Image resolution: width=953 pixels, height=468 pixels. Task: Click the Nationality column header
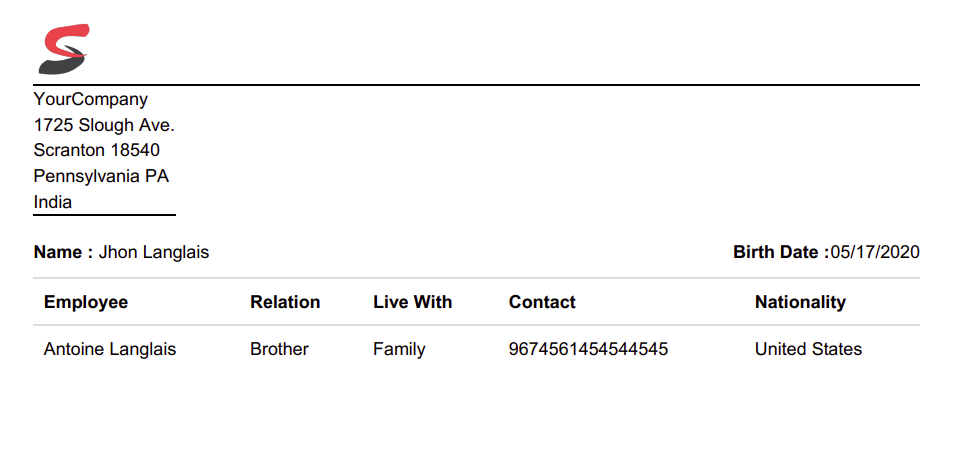pos(800,302)
